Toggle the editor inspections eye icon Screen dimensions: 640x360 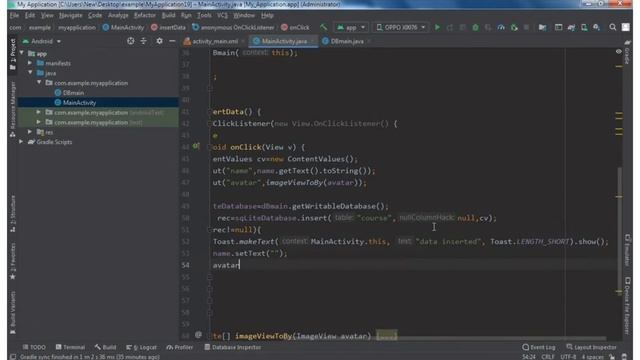[x=618, y=52]
